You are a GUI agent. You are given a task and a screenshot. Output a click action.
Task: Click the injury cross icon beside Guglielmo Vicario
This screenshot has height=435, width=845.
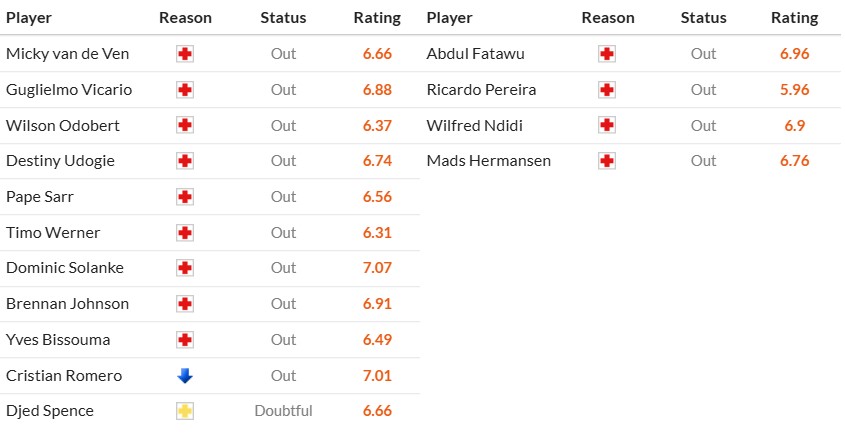coord(185,89)
